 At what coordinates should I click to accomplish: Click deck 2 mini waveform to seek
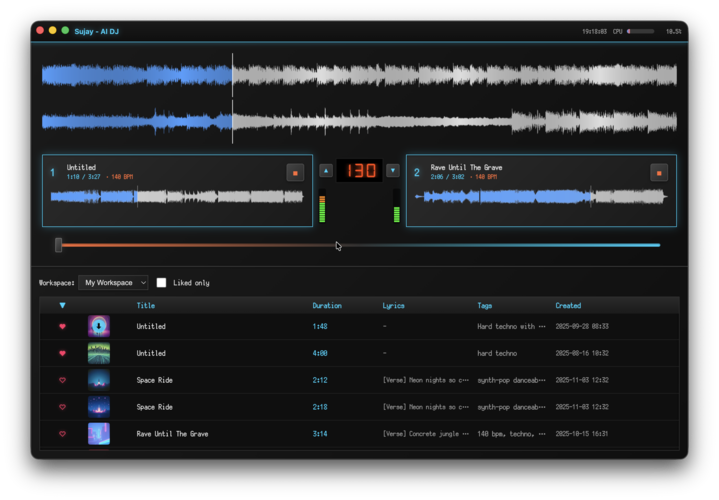tap(541, 197)
